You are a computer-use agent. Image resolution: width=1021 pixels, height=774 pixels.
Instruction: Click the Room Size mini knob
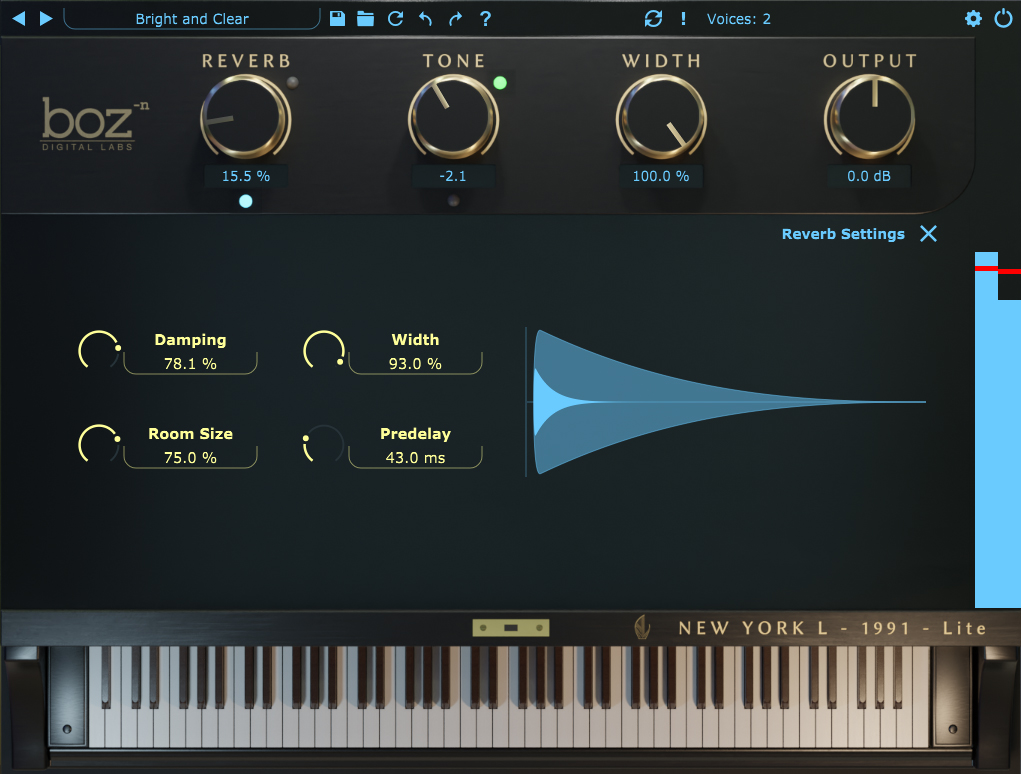tap(99, 445)
